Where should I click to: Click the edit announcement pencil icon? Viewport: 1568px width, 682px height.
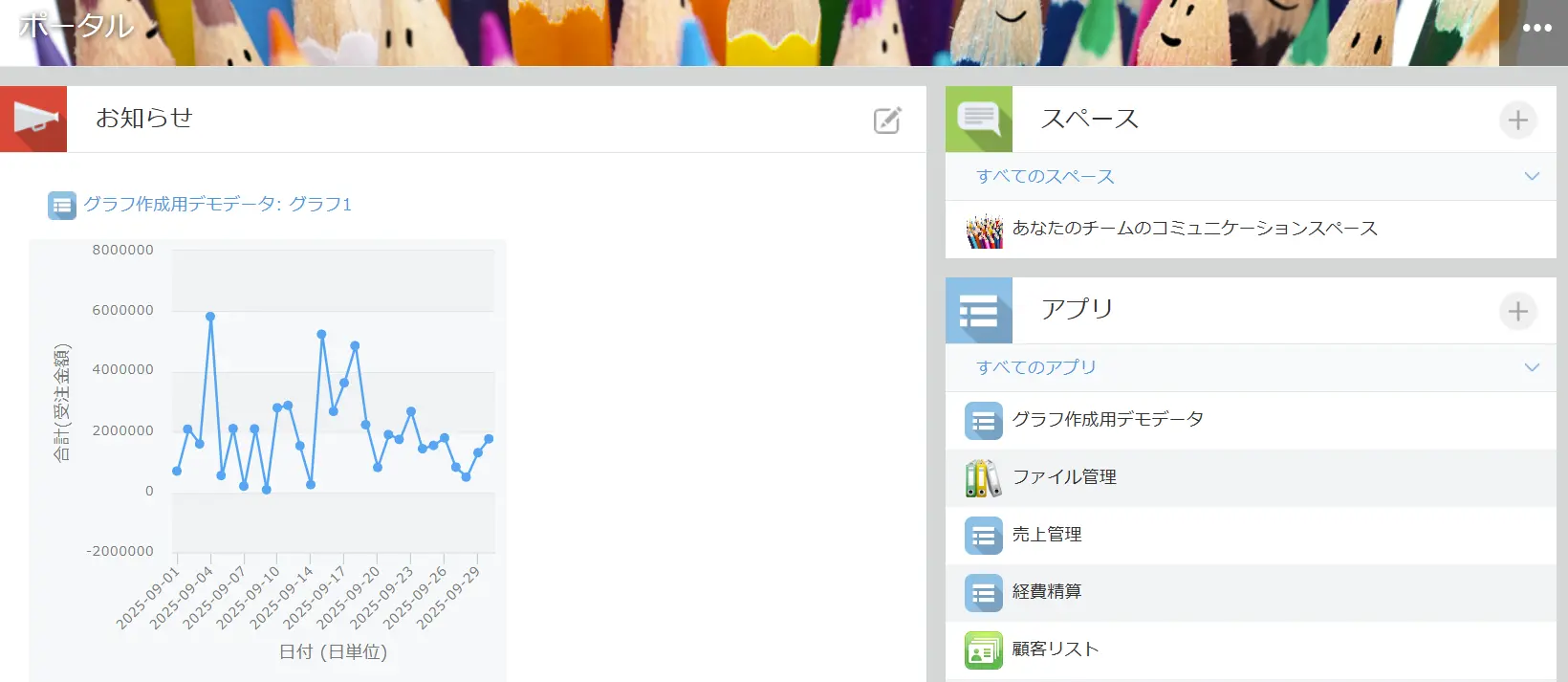click(887, 121)
